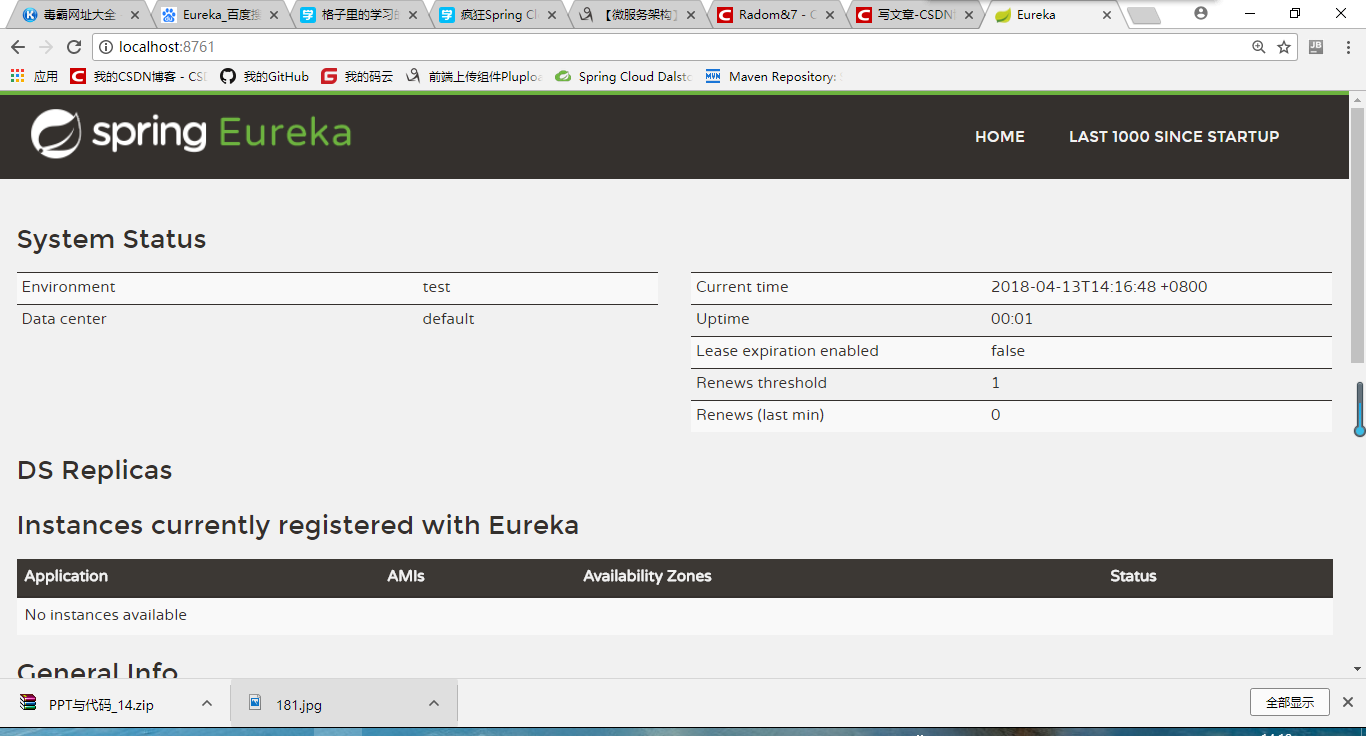The image size is (1366, 736).
Task: Close the 毒霸网址大全 tab
Action: pos(135,15)
